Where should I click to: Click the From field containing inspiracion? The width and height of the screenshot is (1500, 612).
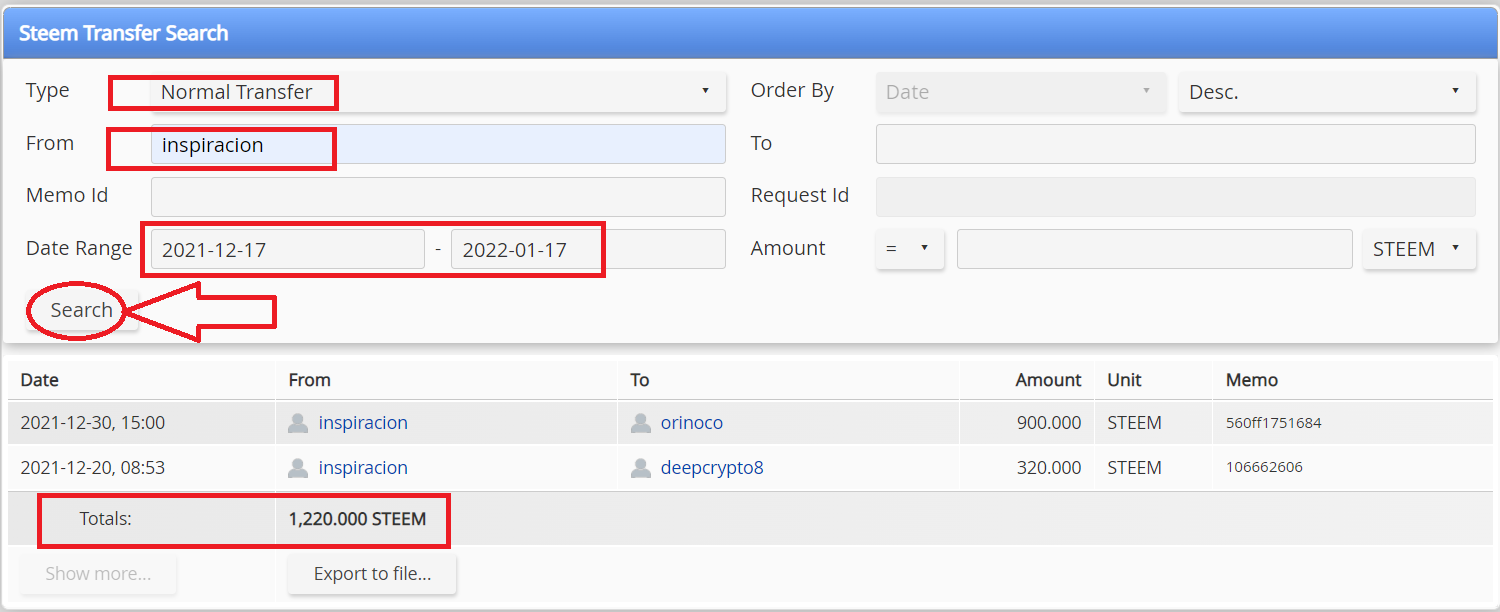point(438,144)
